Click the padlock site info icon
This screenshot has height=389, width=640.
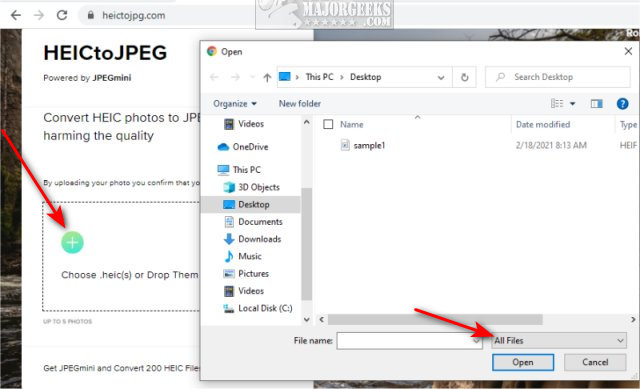pos(91,16)
